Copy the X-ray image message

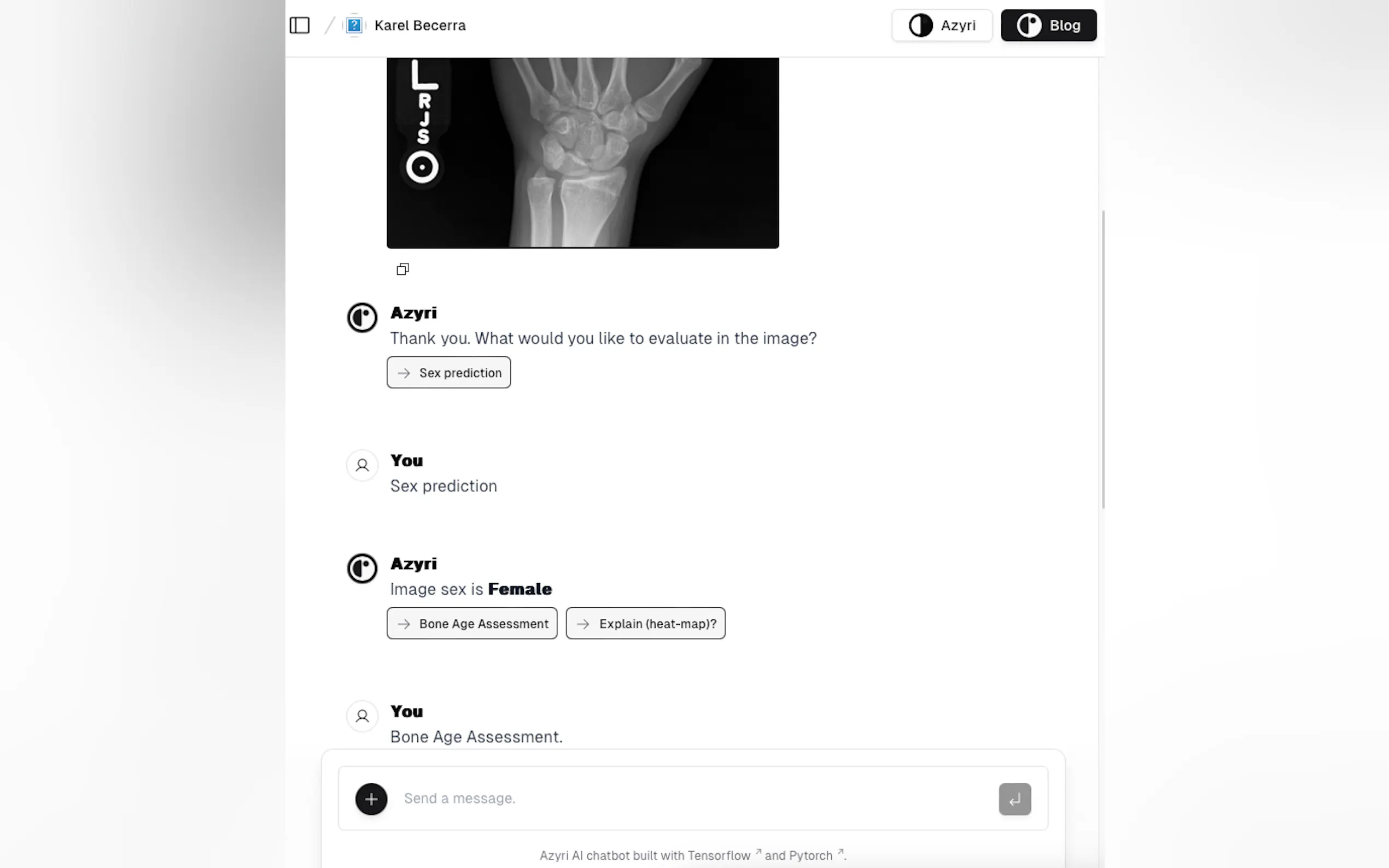pos(402,269)
